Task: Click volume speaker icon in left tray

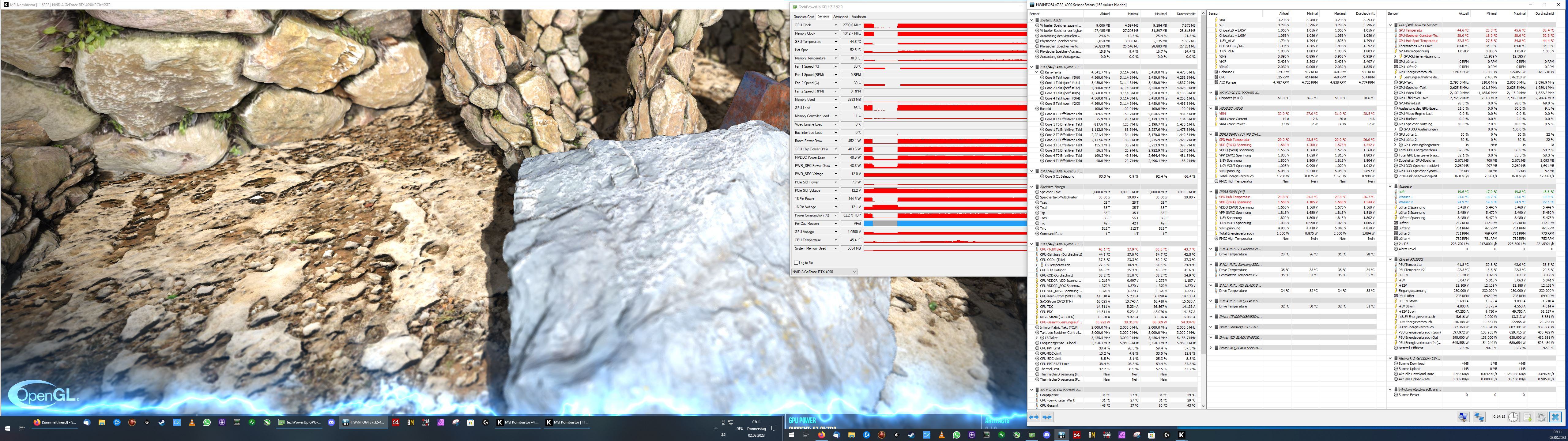Action: tap(723, 435)
